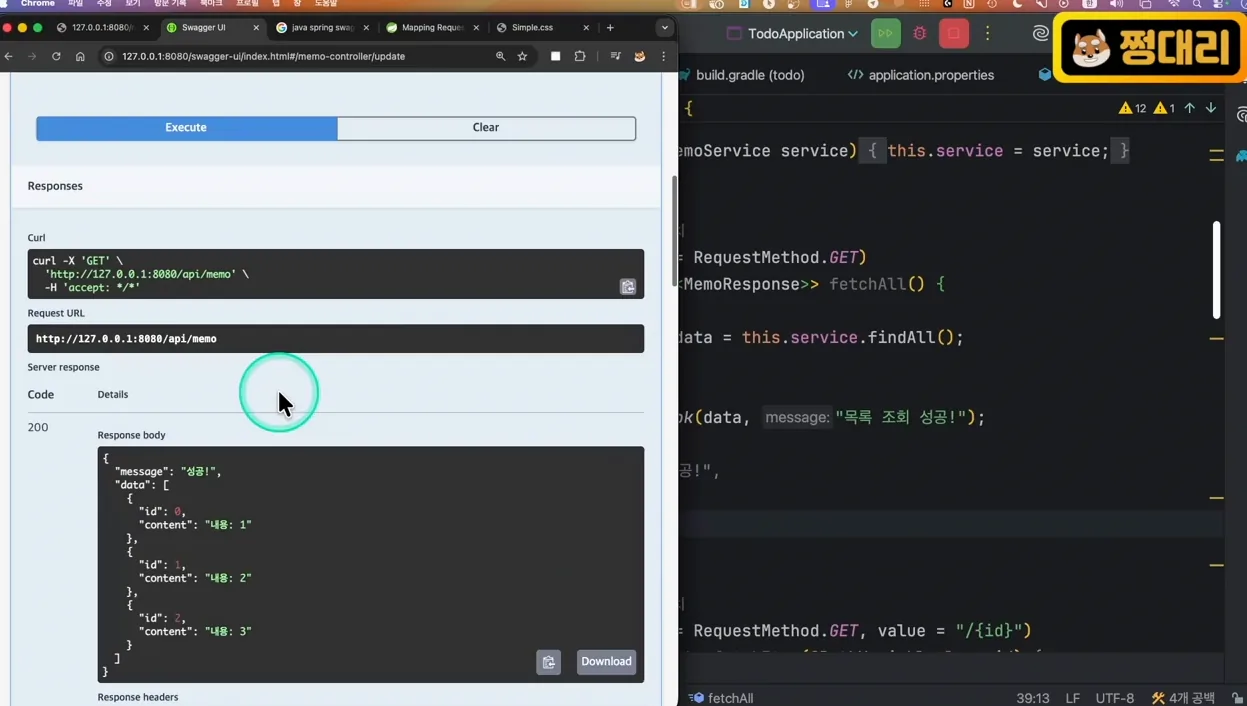Copy the response body to clipboard

point(548,662)
